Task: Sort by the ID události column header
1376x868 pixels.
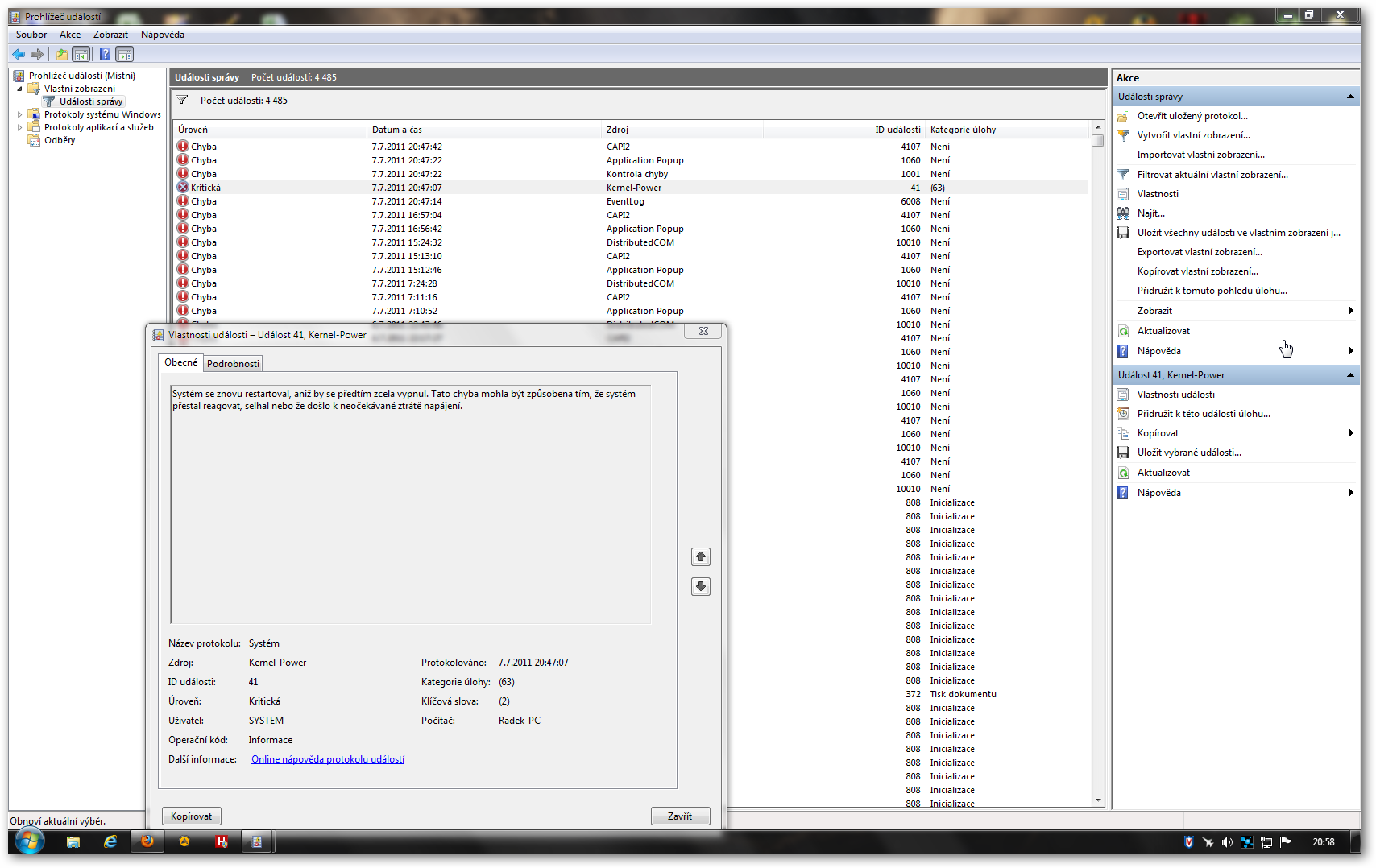Action: pos(843,130)
